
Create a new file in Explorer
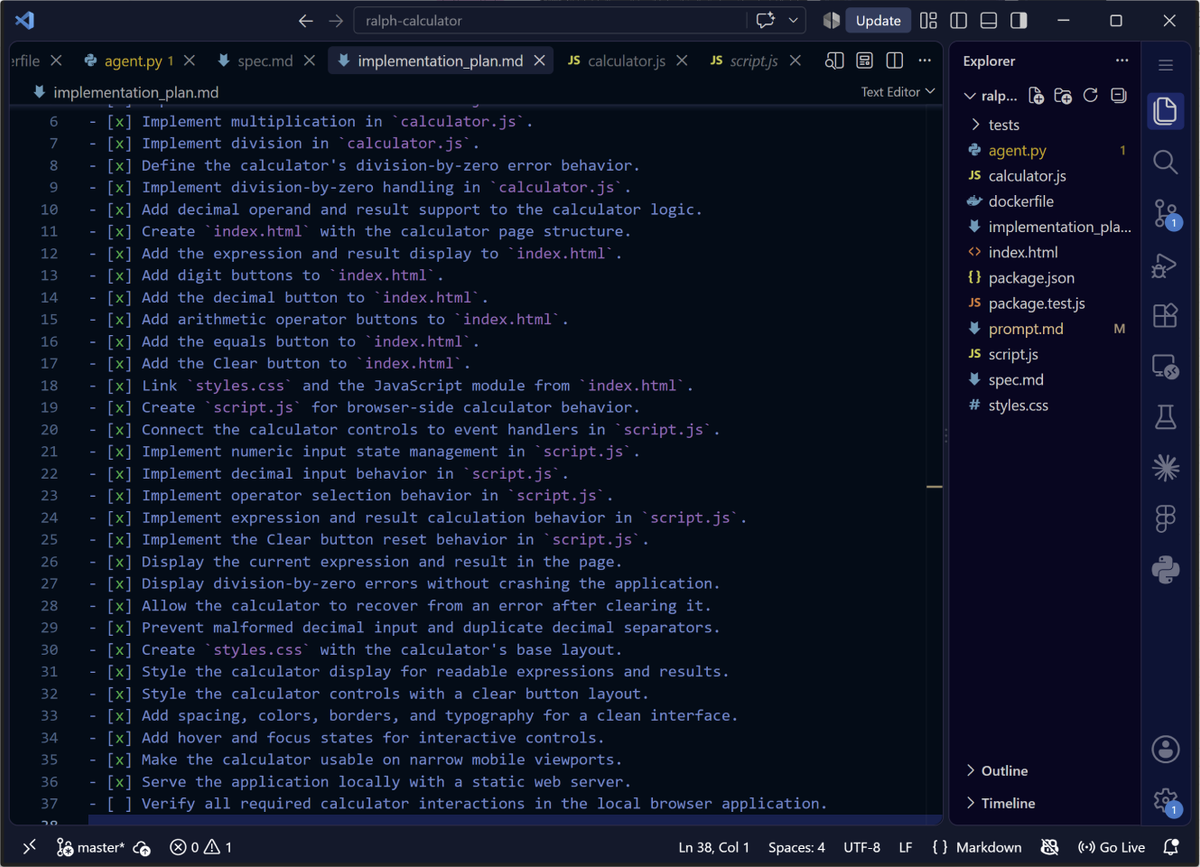(x=1036, y=96)
